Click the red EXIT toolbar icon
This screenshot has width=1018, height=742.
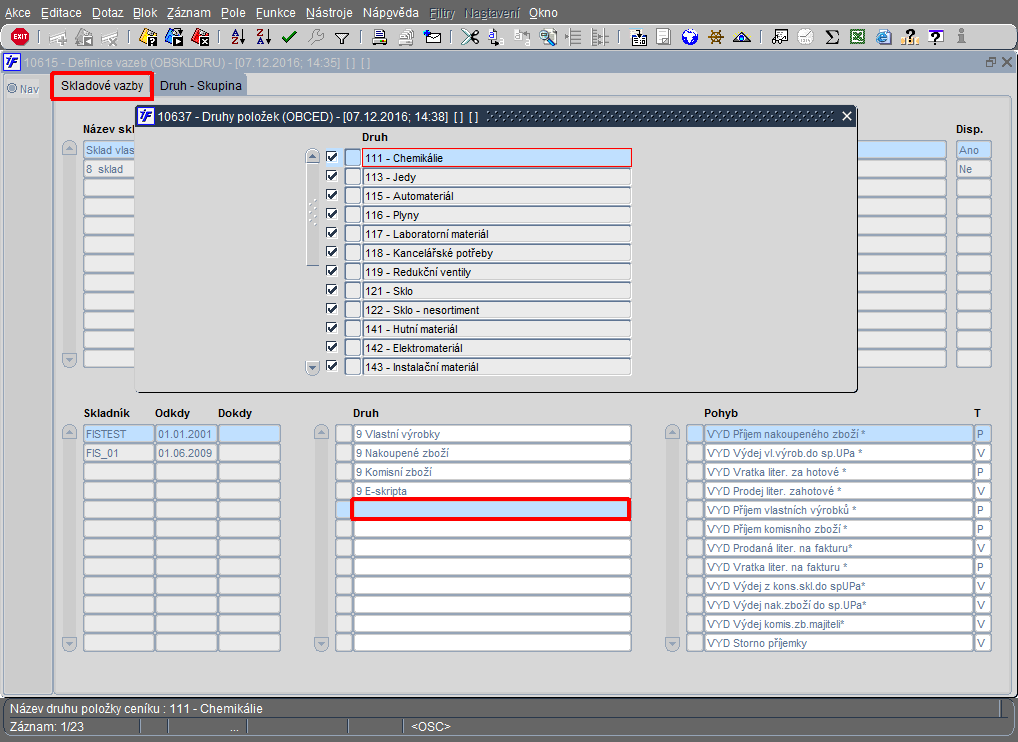[x=19, y=37]
